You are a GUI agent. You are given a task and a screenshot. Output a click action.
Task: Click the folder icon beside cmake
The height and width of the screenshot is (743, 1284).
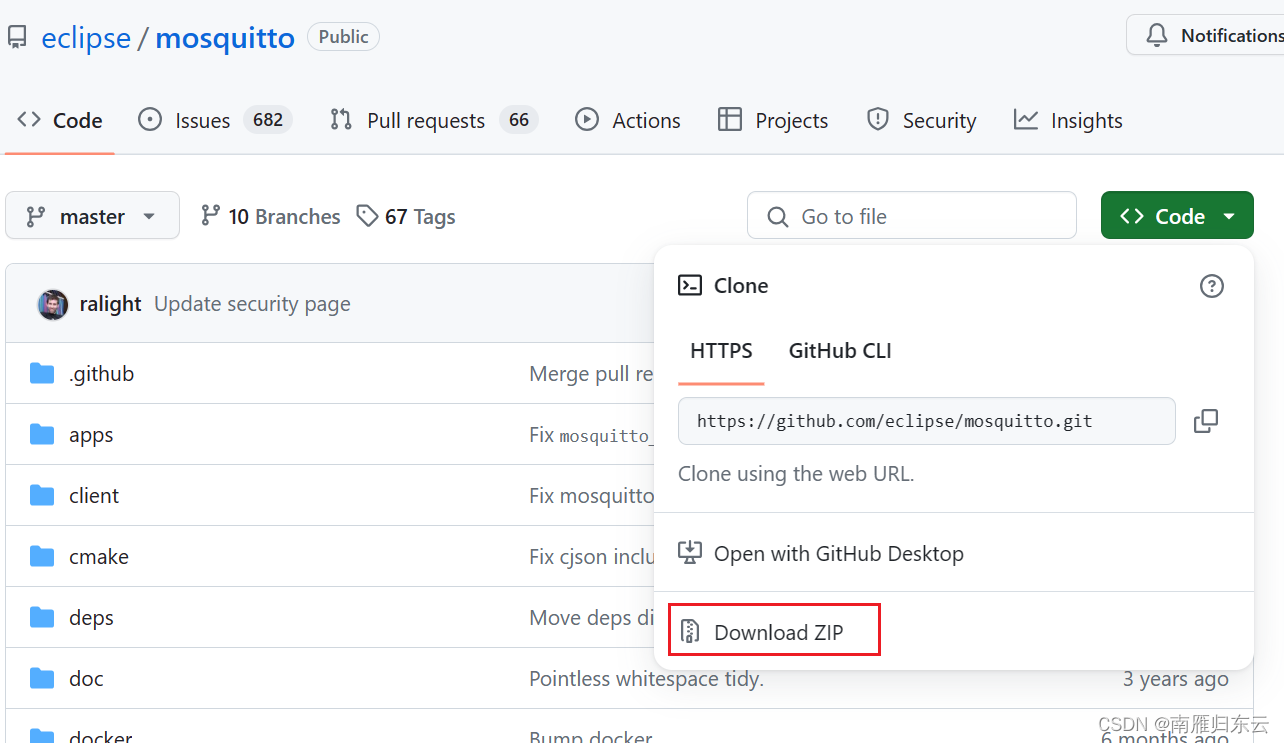pyautogui.click(x=42, y=556)
